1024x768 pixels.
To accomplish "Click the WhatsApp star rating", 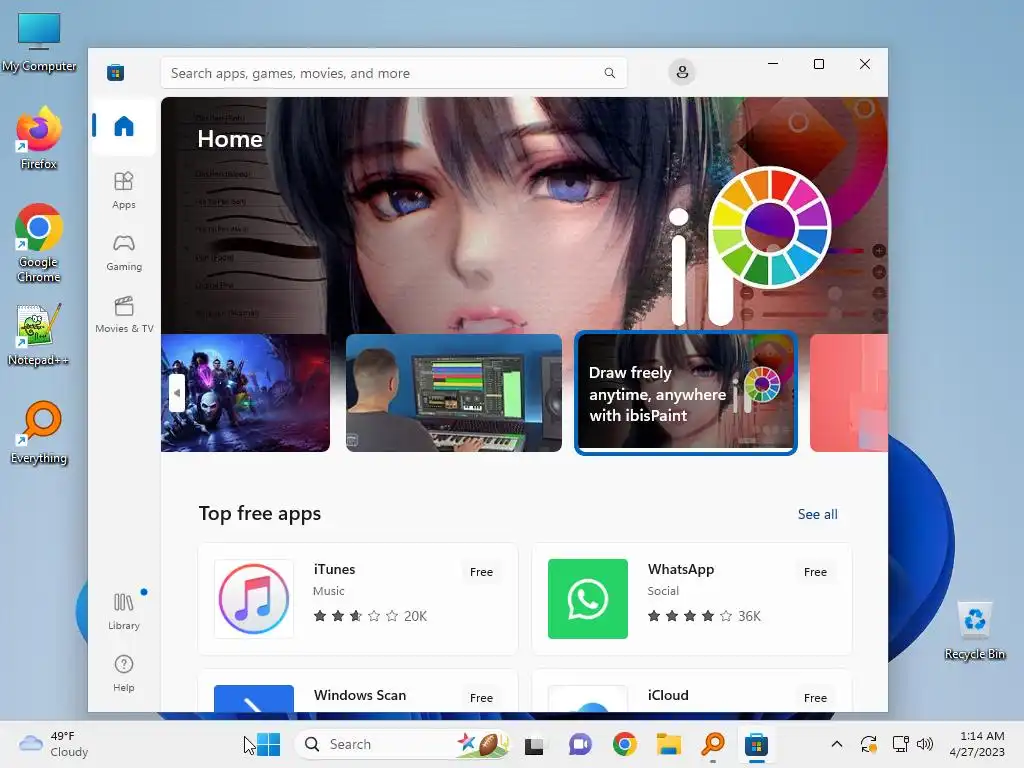I will click(x=690, y=616).
